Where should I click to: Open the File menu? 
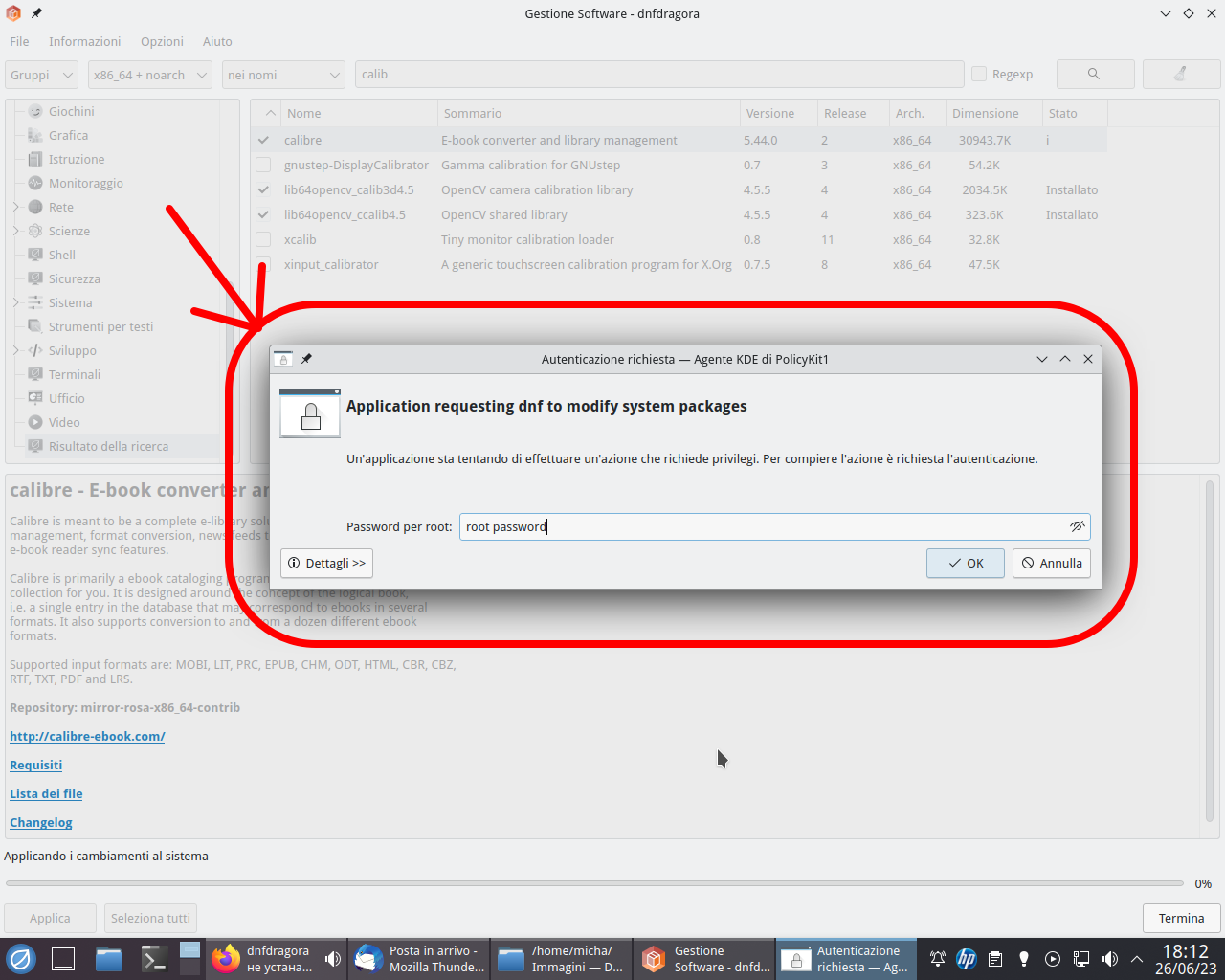pos(19,41)
